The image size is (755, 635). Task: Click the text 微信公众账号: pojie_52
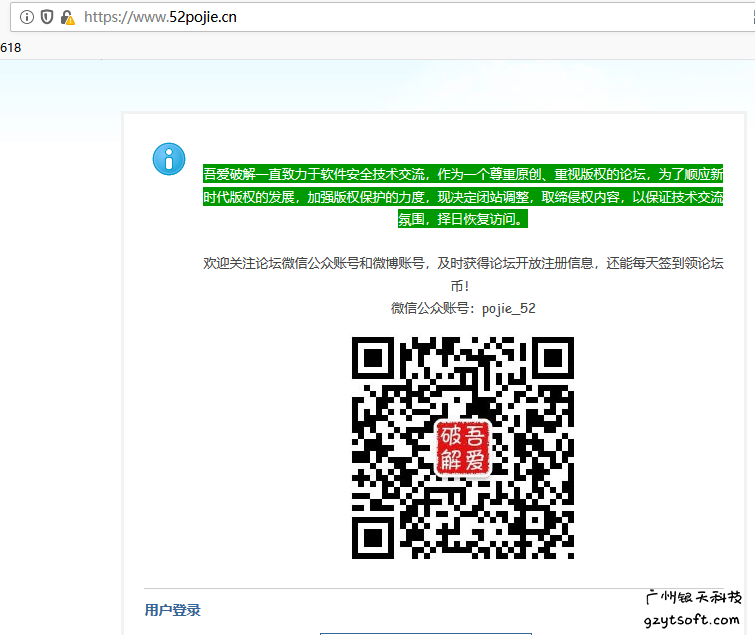[x=463, y=308]
